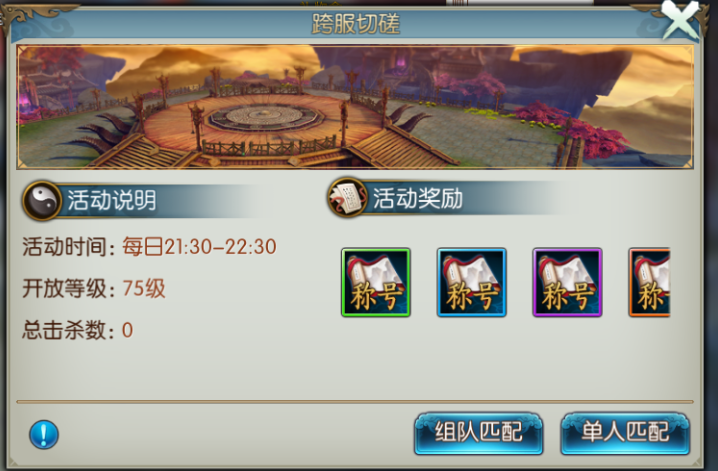Screen dimensions: 718x471
Task: Click the scroll icon beside 活动奖励
Action: coord(348,198)
